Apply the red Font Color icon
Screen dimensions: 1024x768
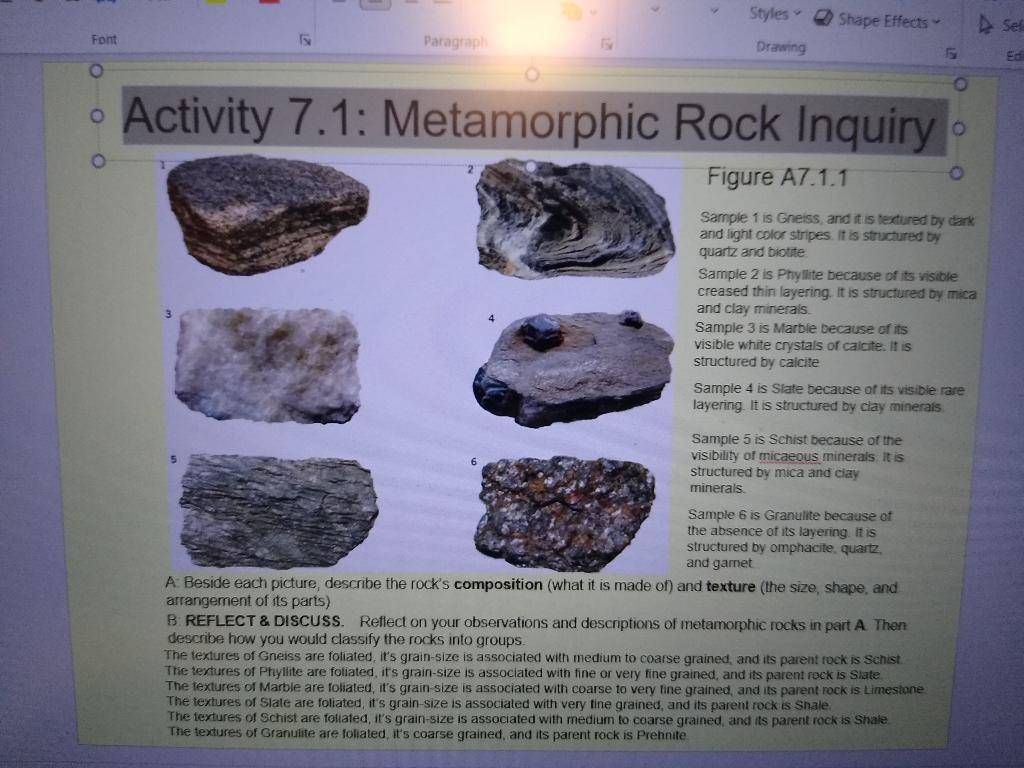point(270,3)
